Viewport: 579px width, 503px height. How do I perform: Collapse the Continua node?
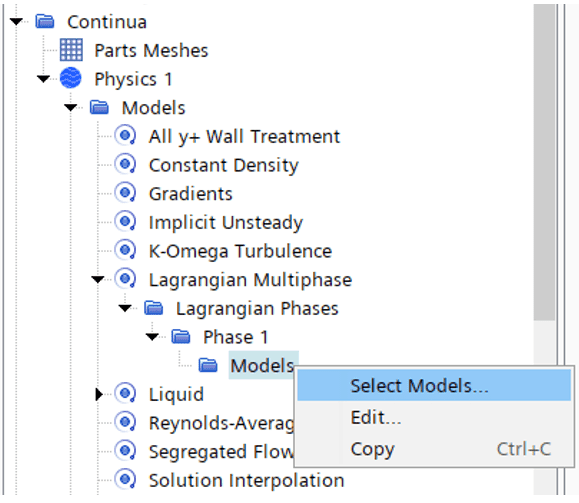point(16,21)
